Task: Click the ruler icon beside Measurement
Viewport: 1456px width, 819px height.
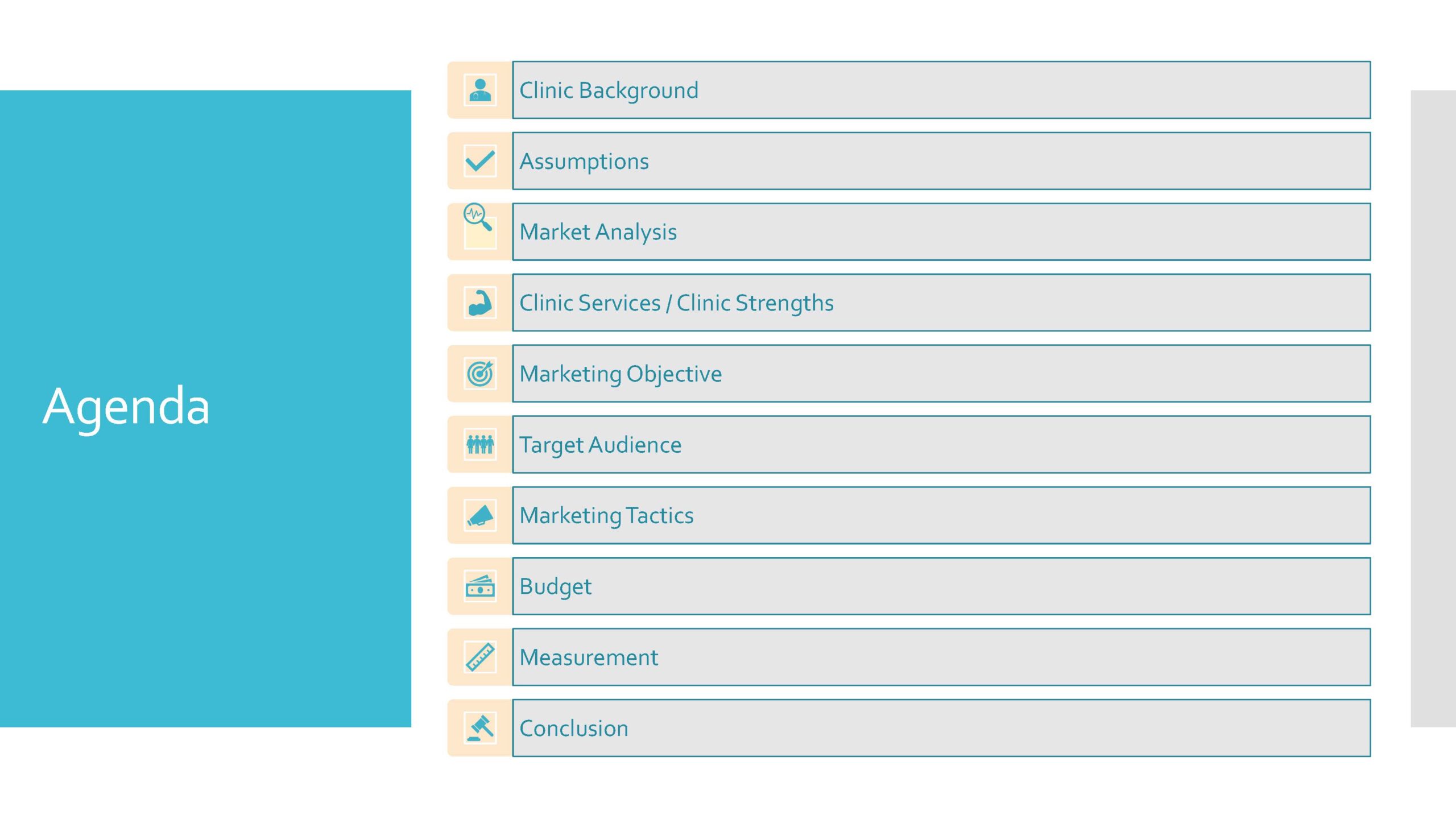Action: [480, 657]
